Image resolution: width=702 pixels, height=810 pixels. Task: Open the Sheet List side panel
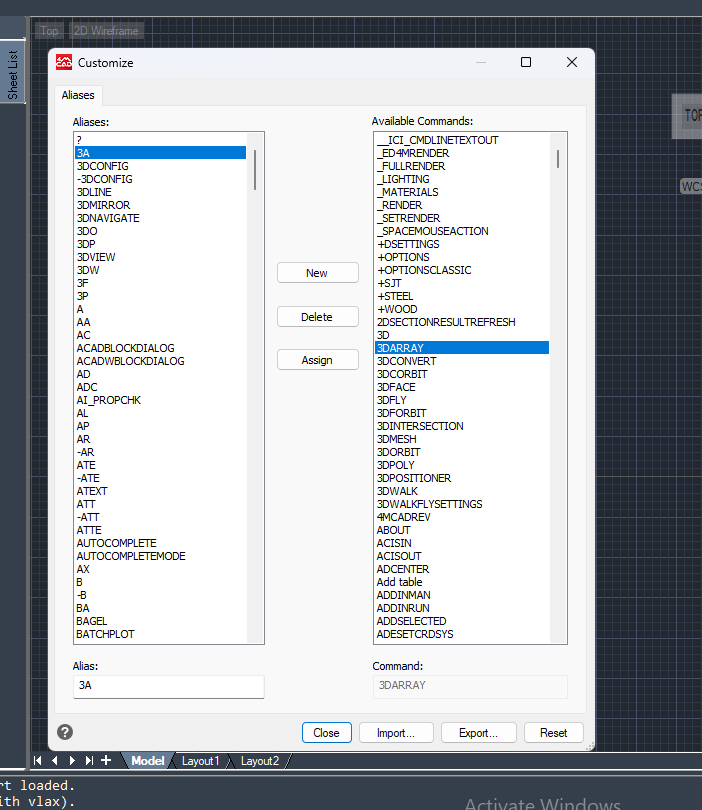13,74
